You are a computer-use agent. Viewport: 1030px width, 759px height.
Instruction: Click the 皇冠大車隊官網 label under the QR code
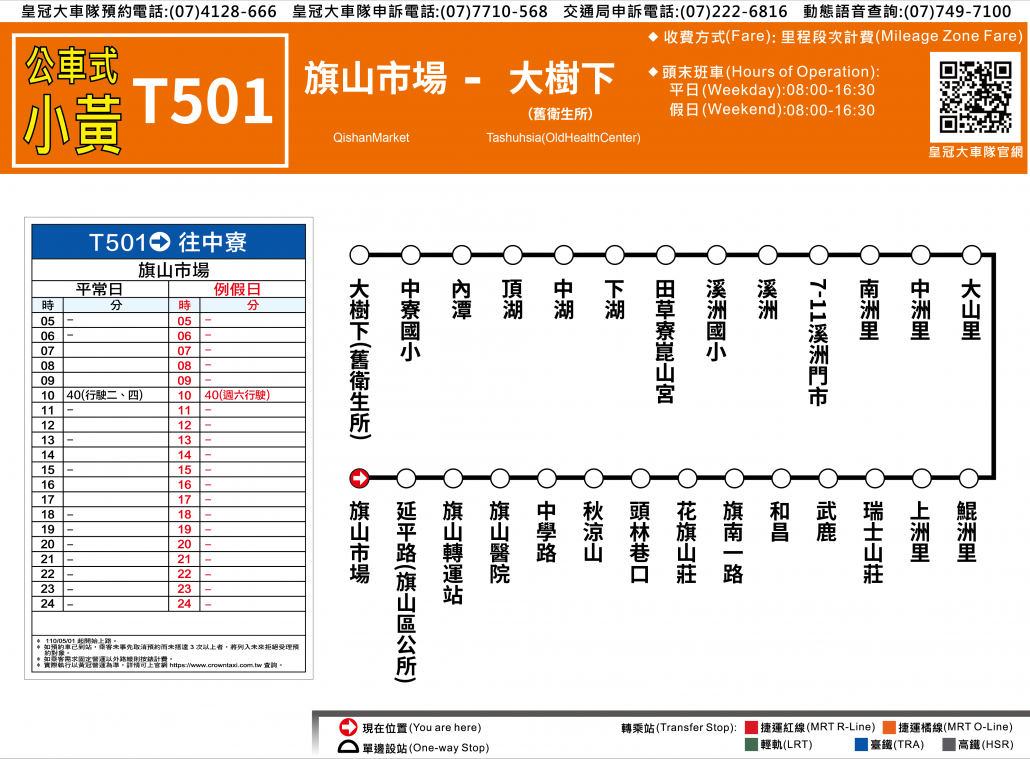(976, 152)
